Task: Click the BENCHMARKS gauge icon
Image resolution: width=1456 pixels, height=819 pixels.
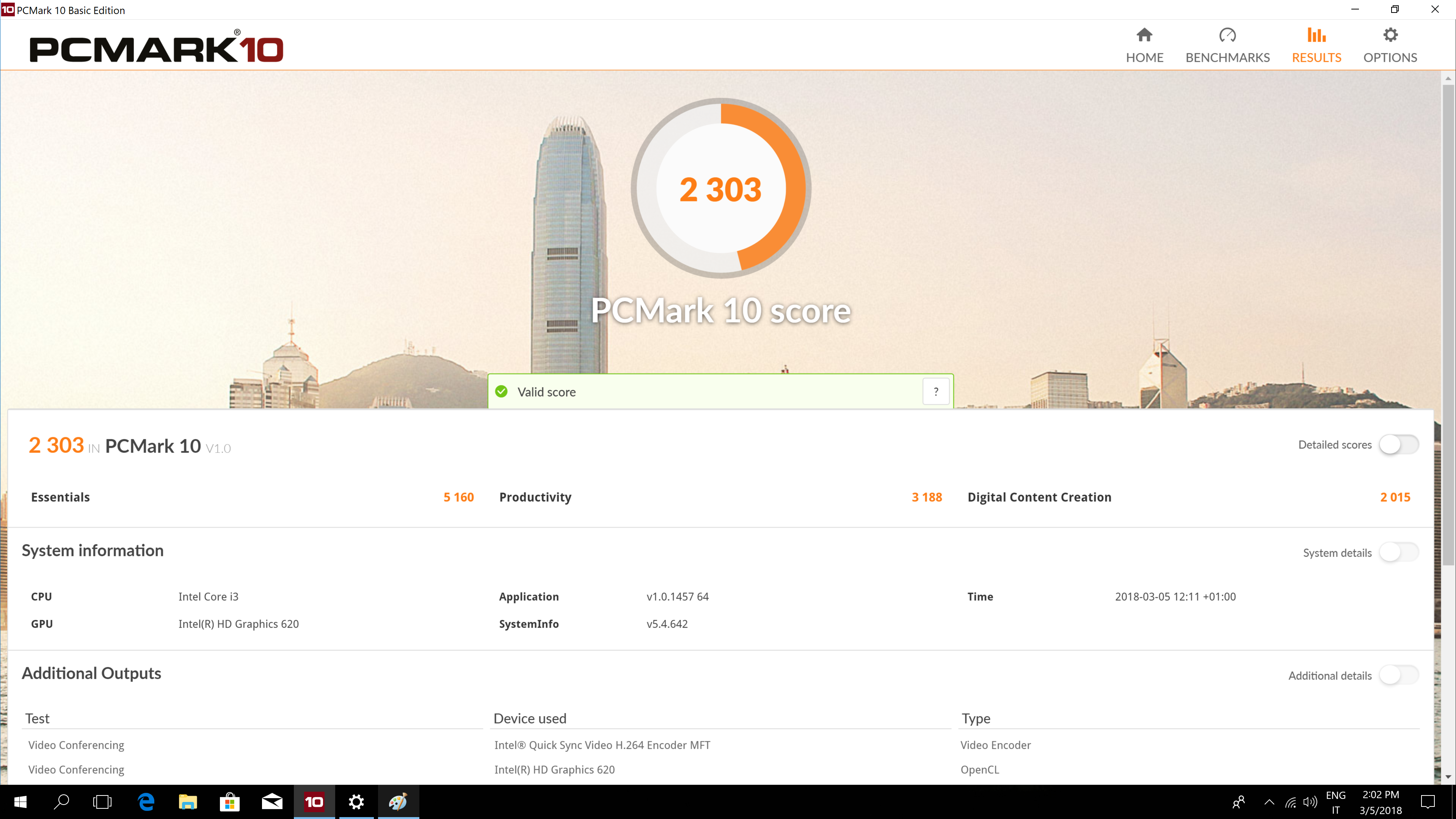Action: (x=1227, y=35)
